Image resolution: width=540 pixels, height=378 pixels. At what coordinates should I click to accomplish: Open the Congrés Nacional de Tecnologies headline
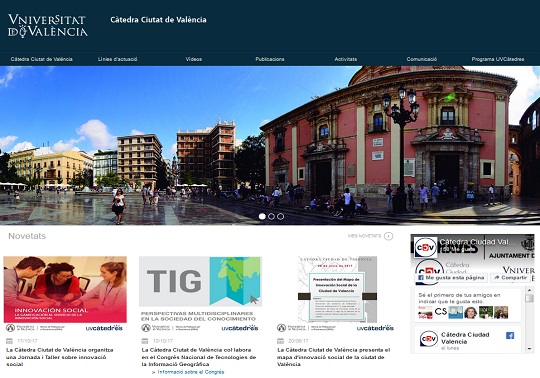(x=199, y=357)
